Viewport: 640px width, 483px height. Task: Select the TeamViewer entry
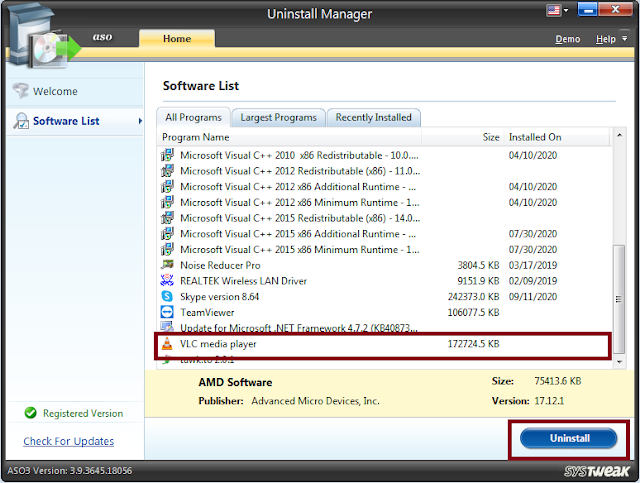tap(384, 313)
